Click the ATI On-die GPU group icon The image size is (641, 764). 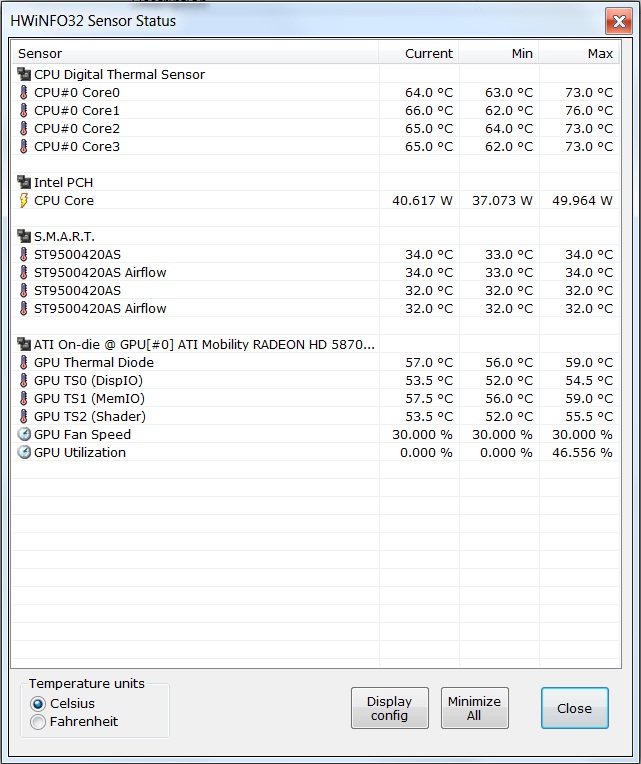tap(24, 344)
